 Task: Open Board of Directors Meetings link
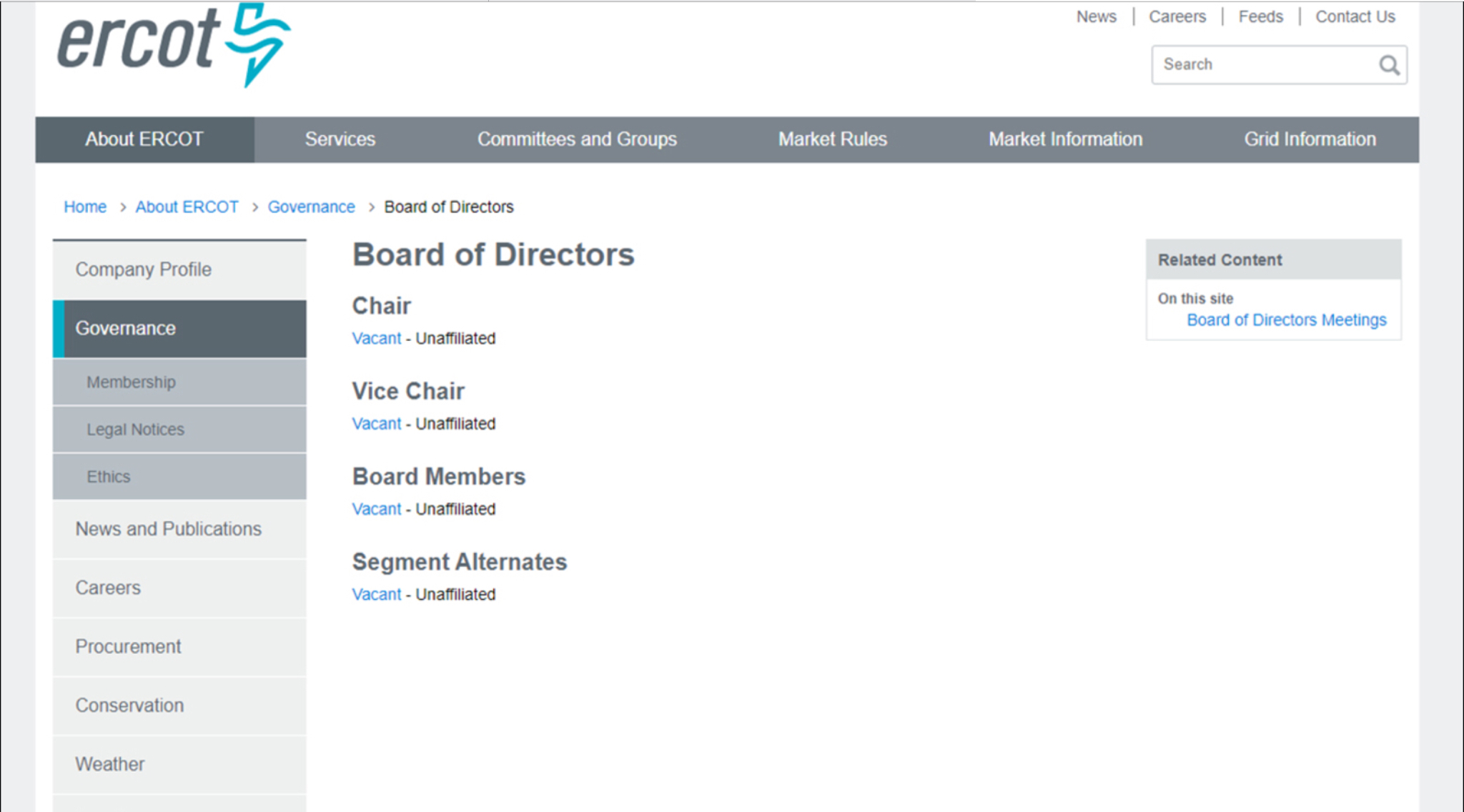[x=1286, y=320]
